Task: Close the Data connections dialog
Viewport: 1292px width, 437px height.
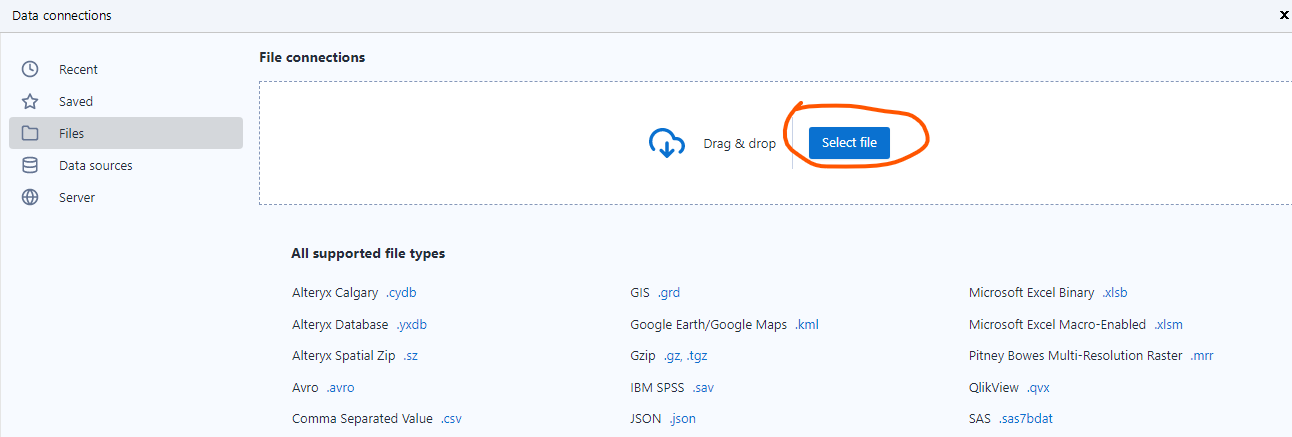Action: coord(1284,15)
